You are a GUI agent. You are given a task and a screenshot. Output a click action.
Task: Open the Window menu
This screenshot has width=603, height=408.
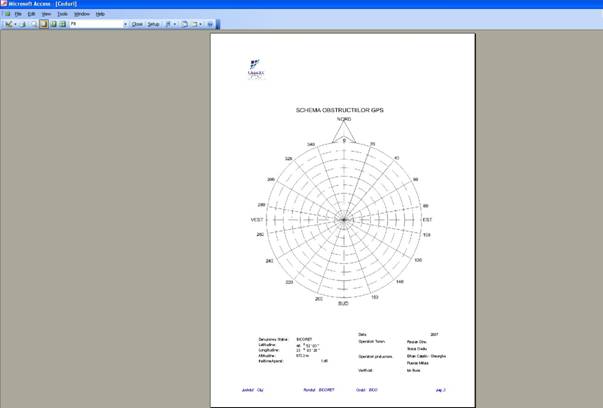[x=82, y=14]
